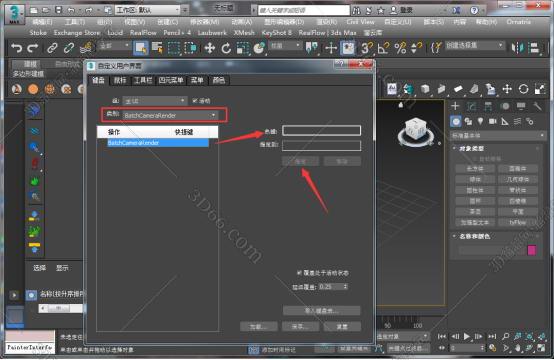The height and width of the screenshot is (360, 554).
Task: Click the Unlink Selection broken-chain icon
Action: click(69, 48)
